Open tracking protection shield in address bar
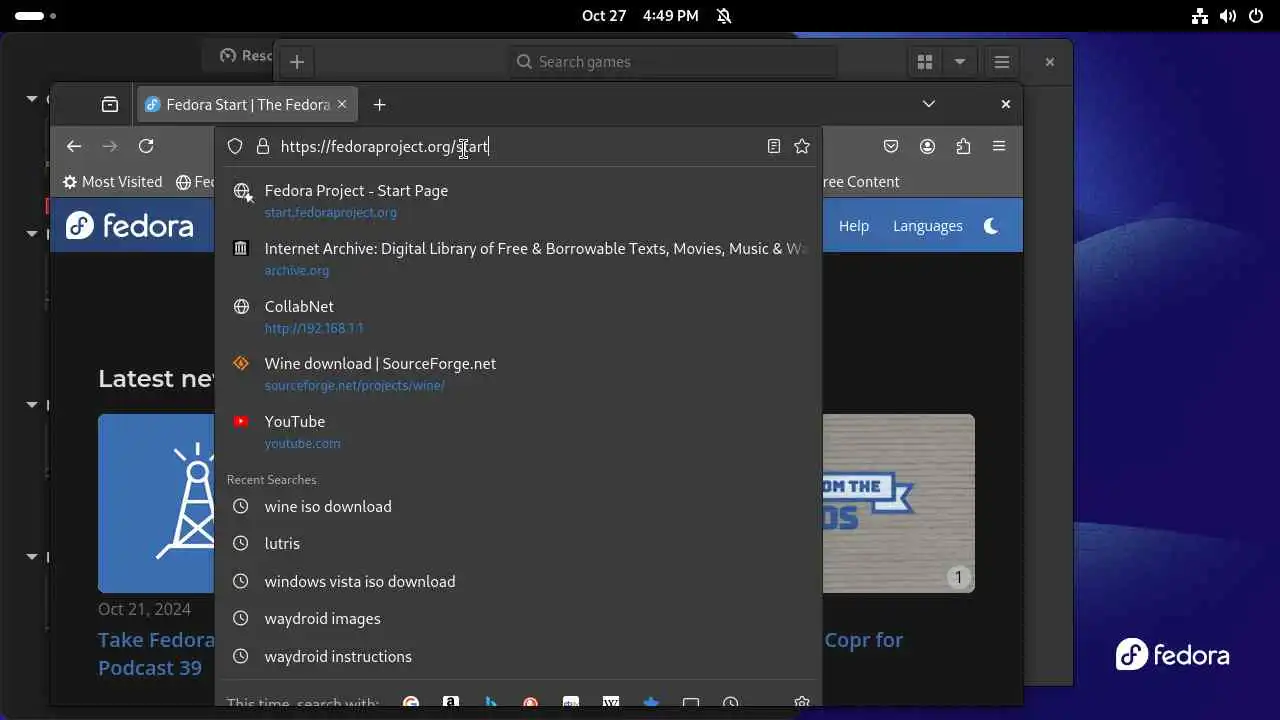The width and height of the screenshot is (1280, 720). (x=235, y=146)
